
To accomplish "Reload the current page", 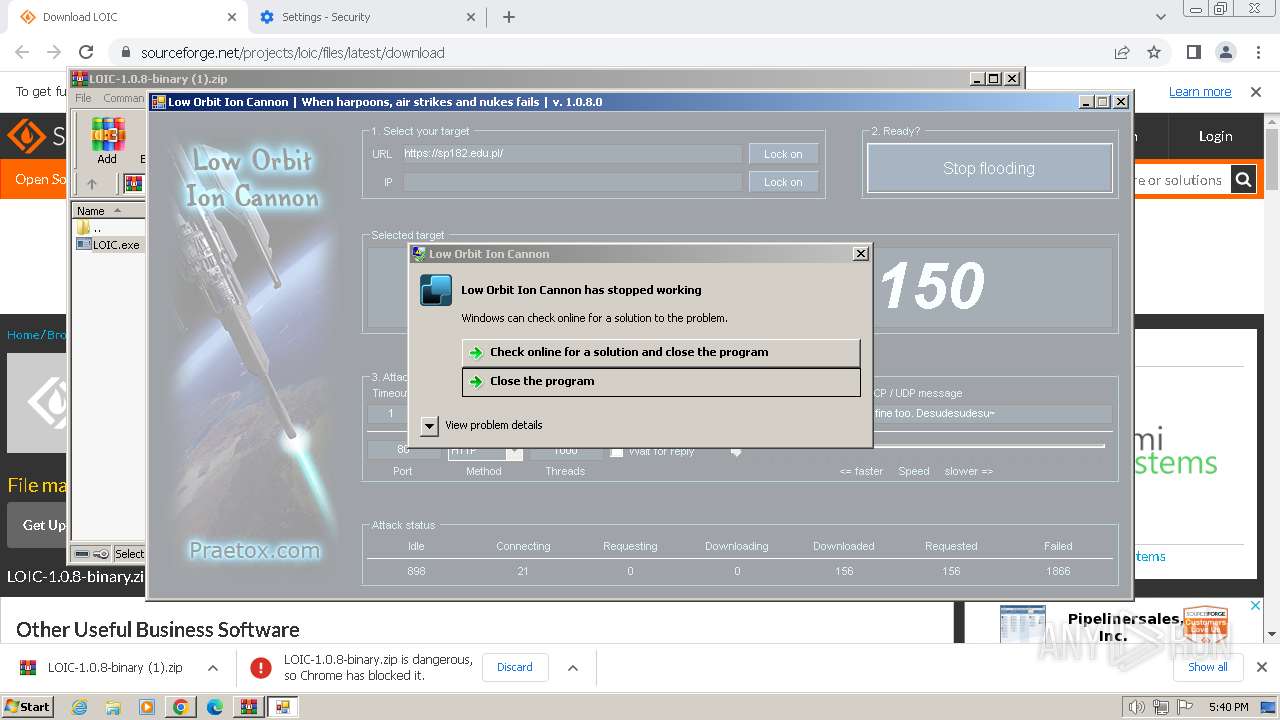I will [x=86, y=52].
